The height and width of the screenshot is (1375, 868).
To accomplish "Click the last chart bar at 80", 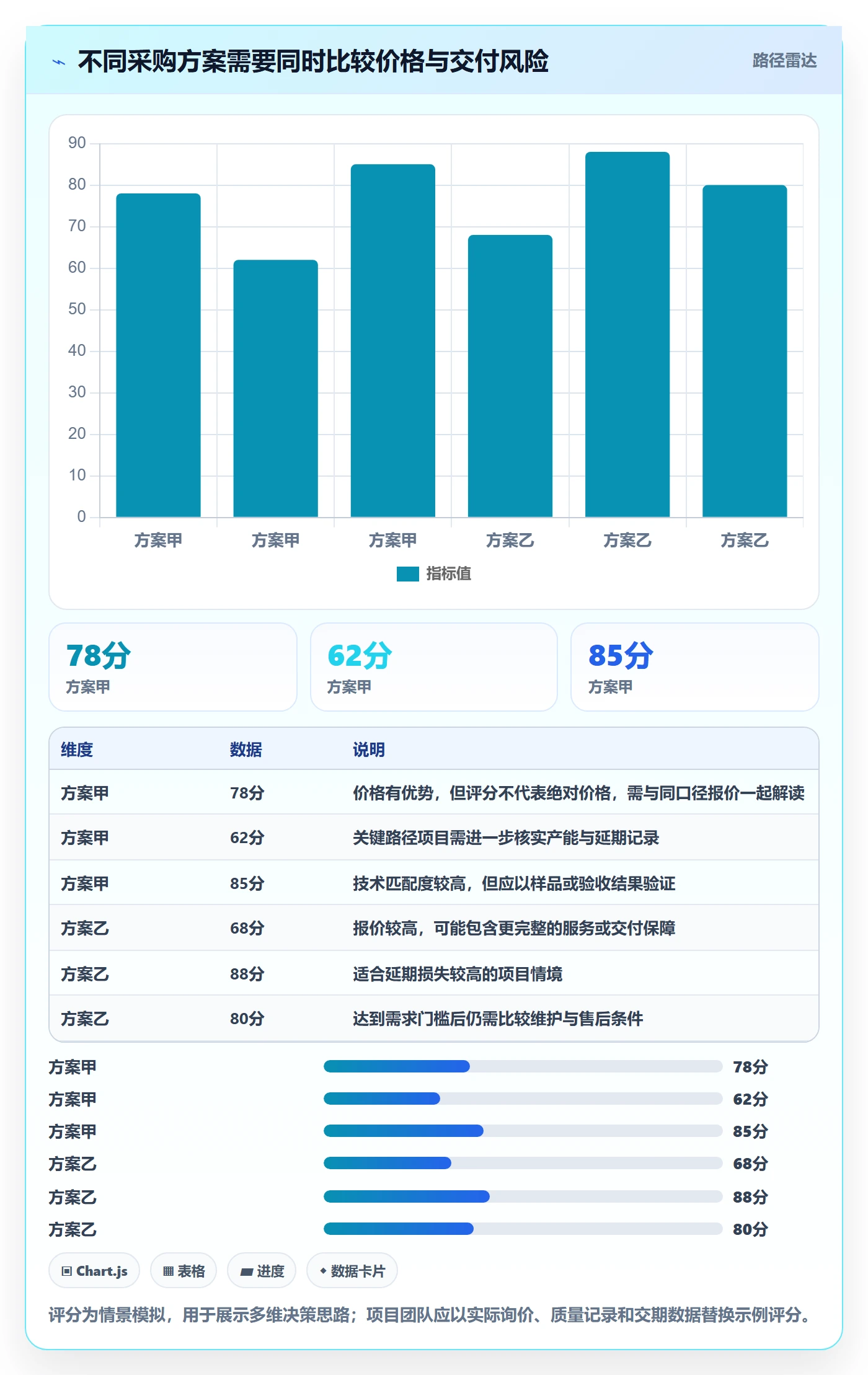I will (745, 351).
